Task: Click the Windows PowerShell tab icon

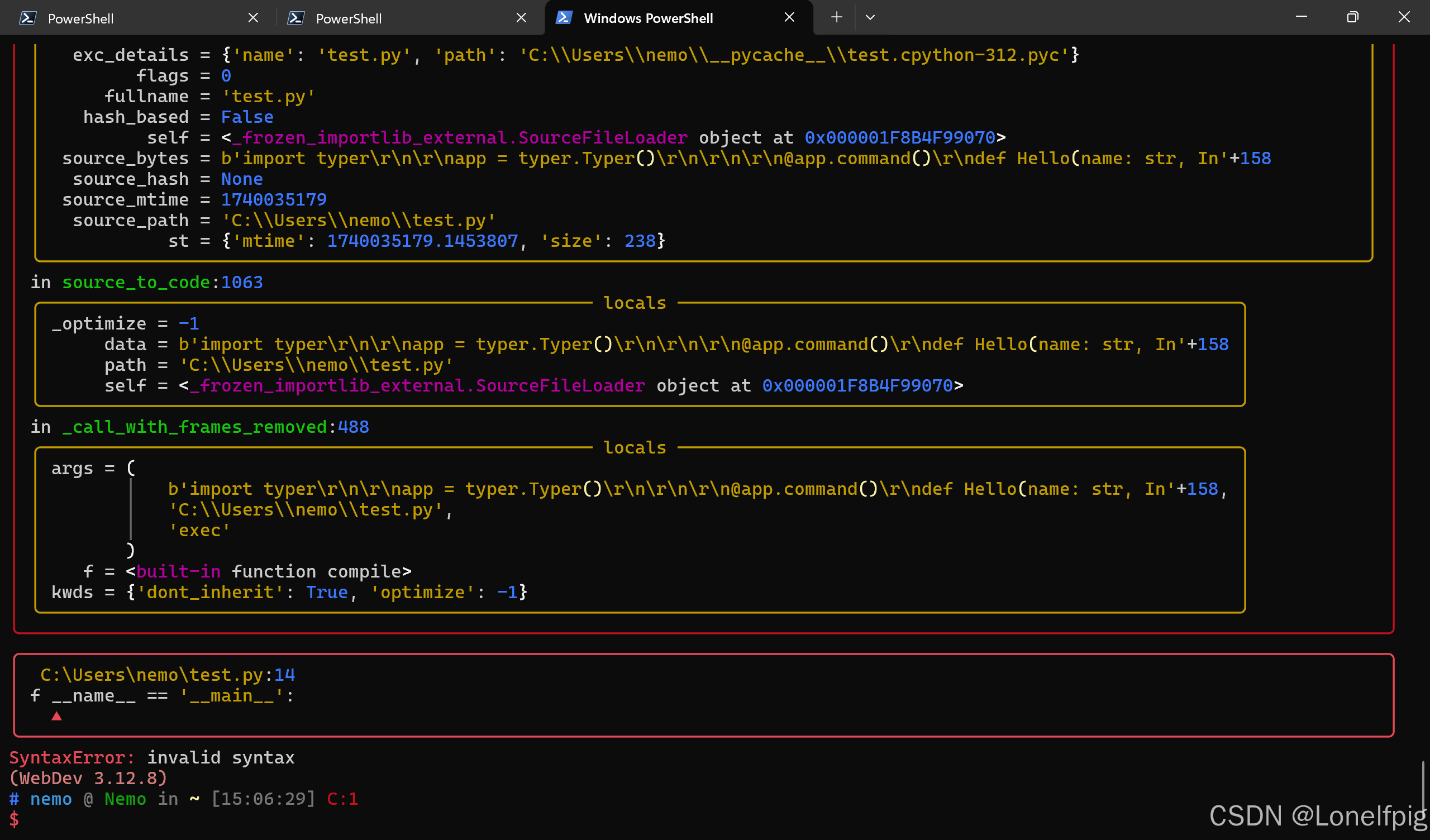Action: 563,18
